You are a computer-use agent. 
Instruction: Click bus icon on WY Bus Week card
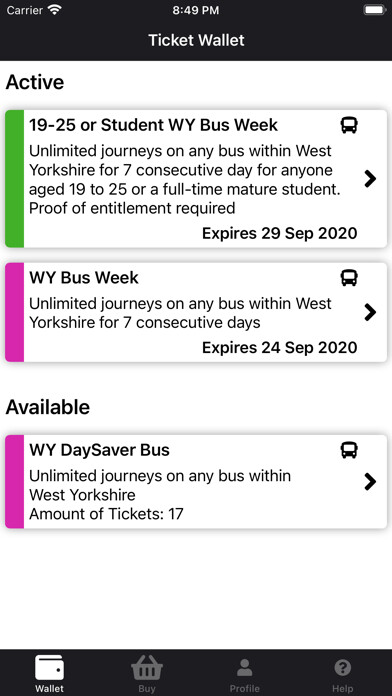coord(349,278)
